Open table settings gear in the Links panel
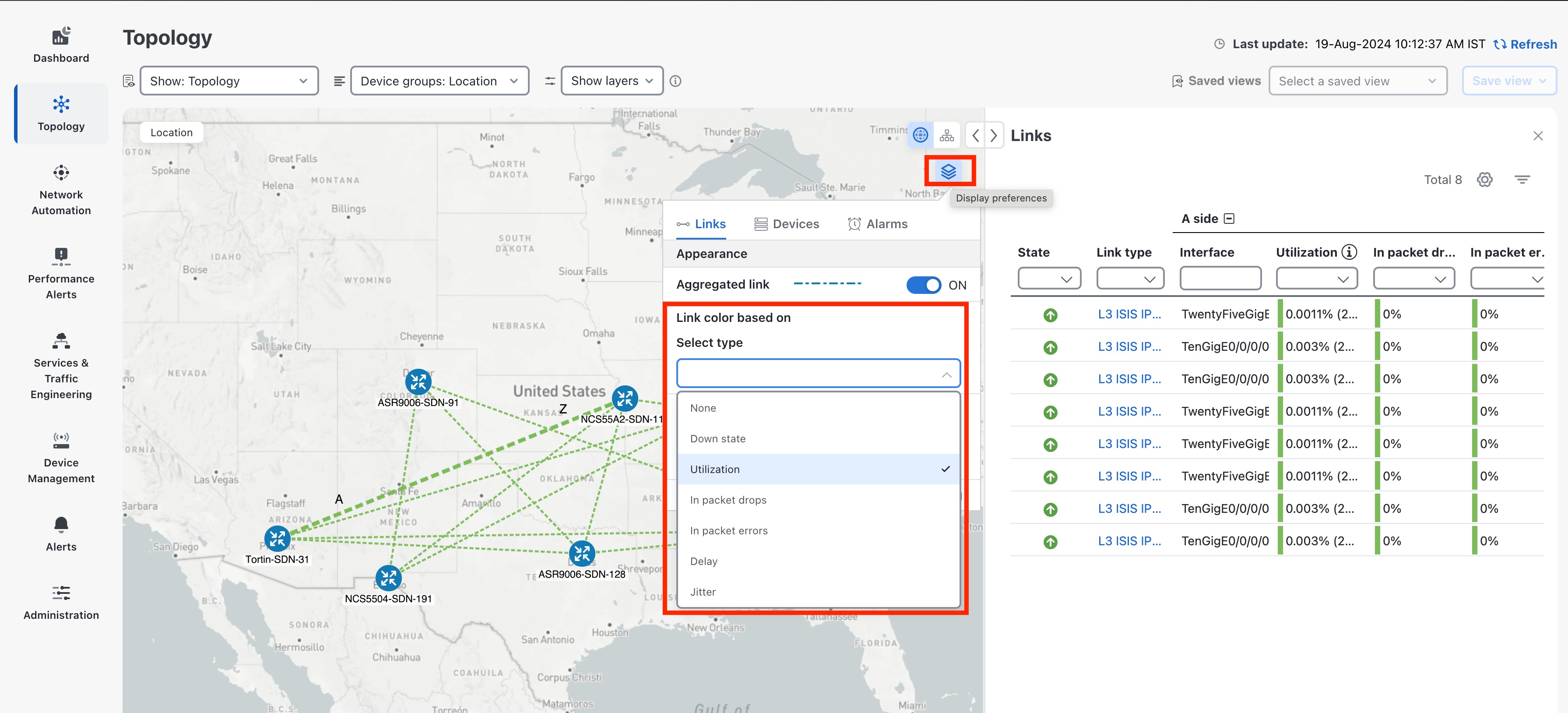 click(x=1485, y=179)
